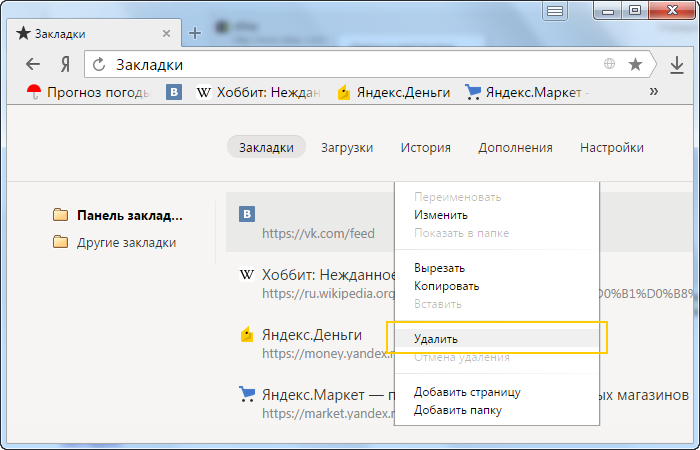The height and width of the screenshot is (450, 700).
Task: Select Хоббит: Нежданное bookmark title in list
Action: 328,275
